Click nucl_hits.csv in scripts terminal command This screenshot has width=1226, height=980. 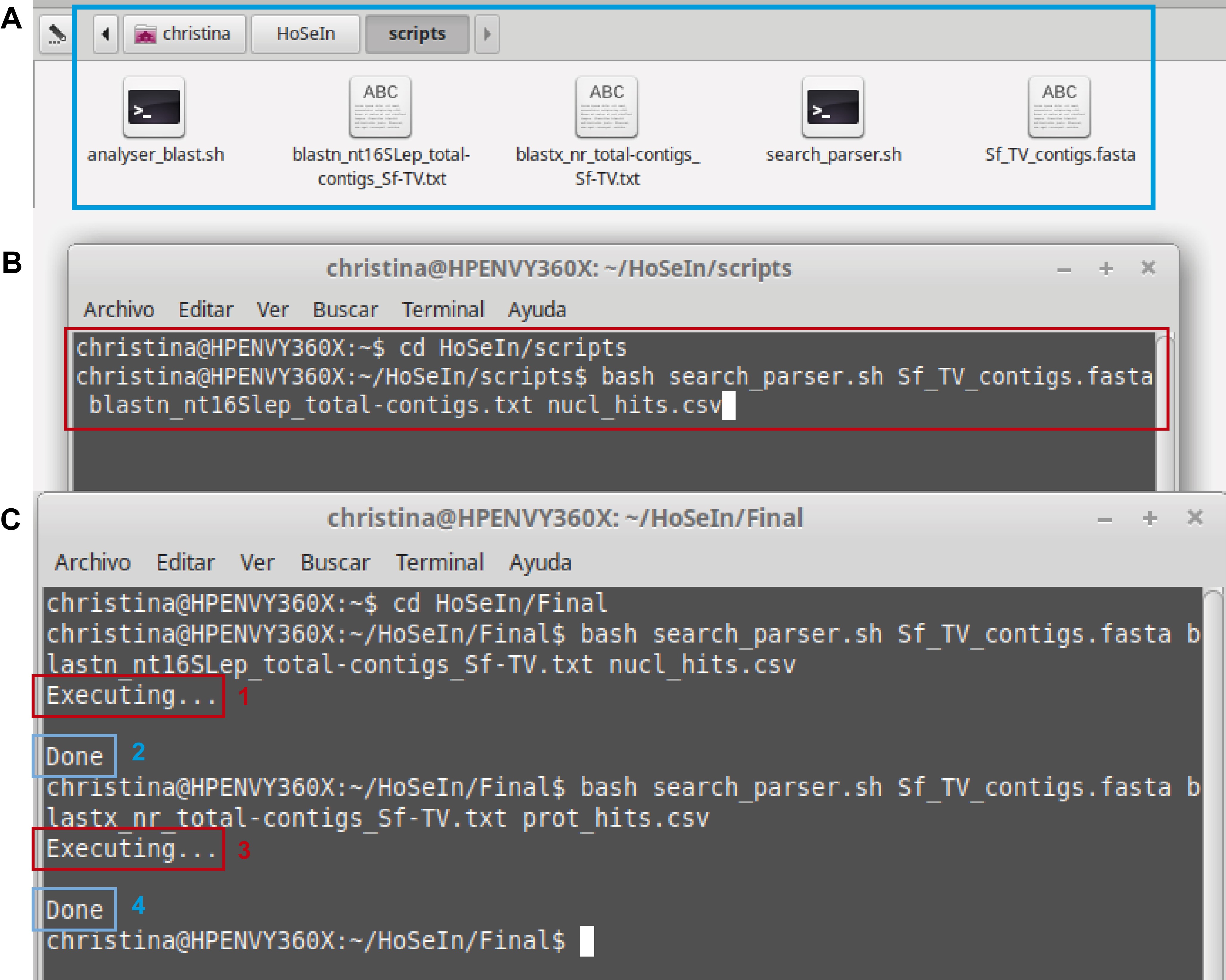(x=634, y=405)
